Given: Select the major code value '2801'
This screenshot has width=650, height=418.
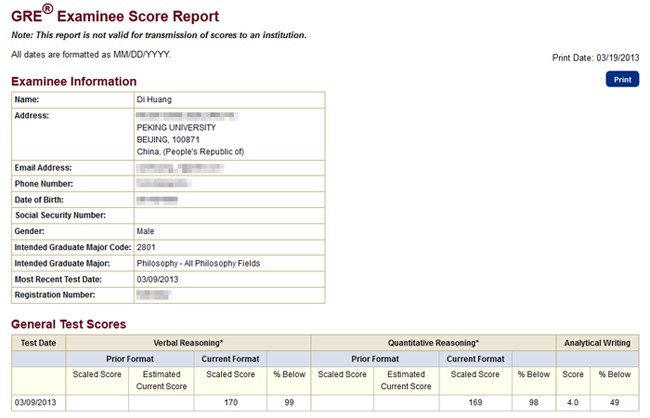Looking at the screenshot, I should pos(146,248).
